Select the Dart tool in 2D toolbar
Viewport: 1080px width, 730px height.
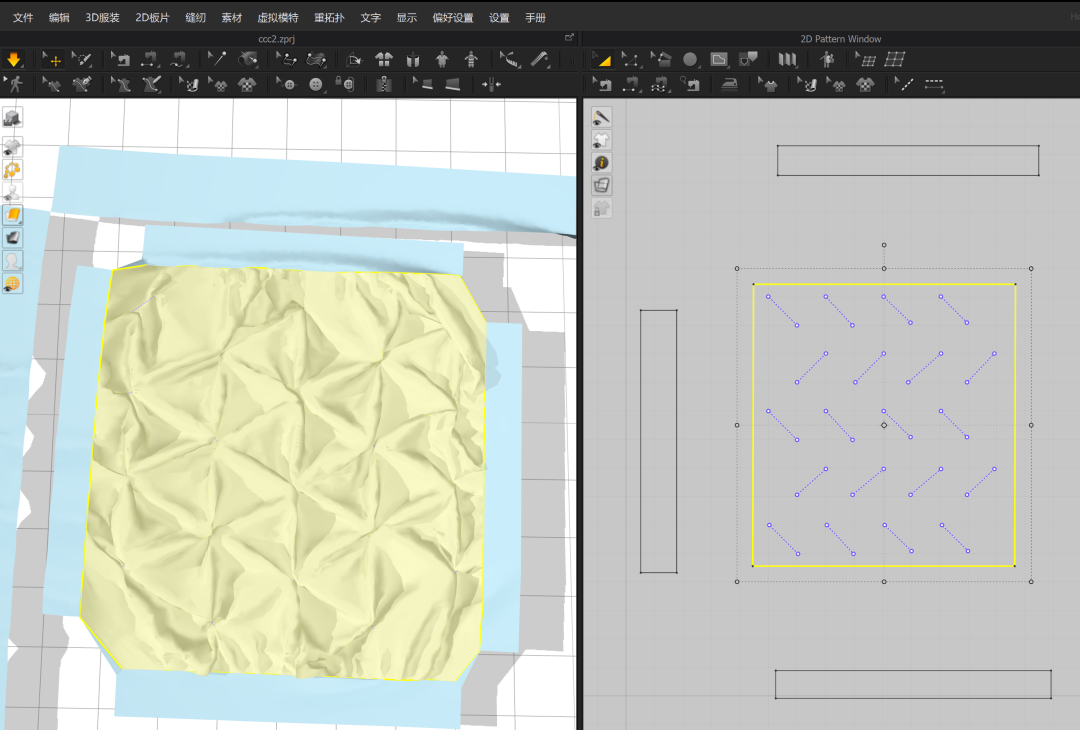click(749, 60)
